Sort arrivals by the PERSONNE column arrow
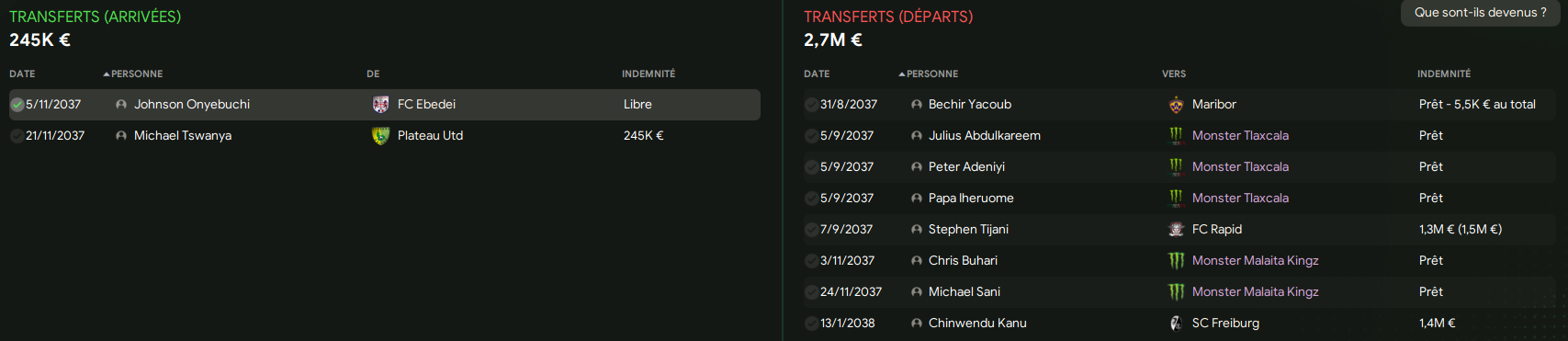 pos(107,74)
